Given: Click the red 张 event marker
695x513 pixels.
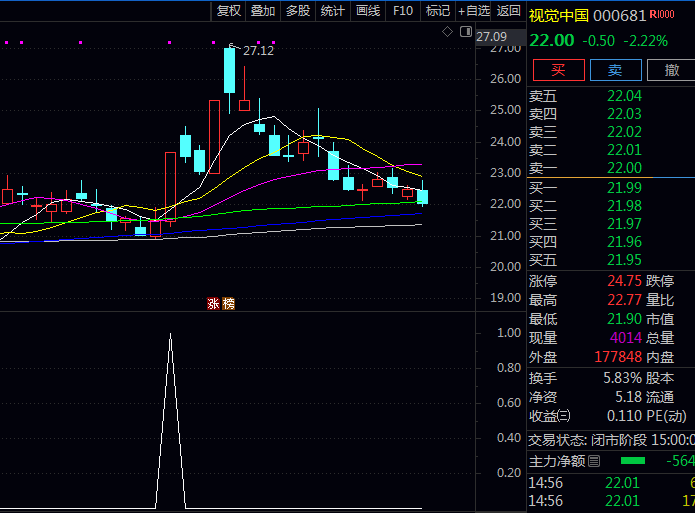Looking at the screenshot, I should coord(213,304).
